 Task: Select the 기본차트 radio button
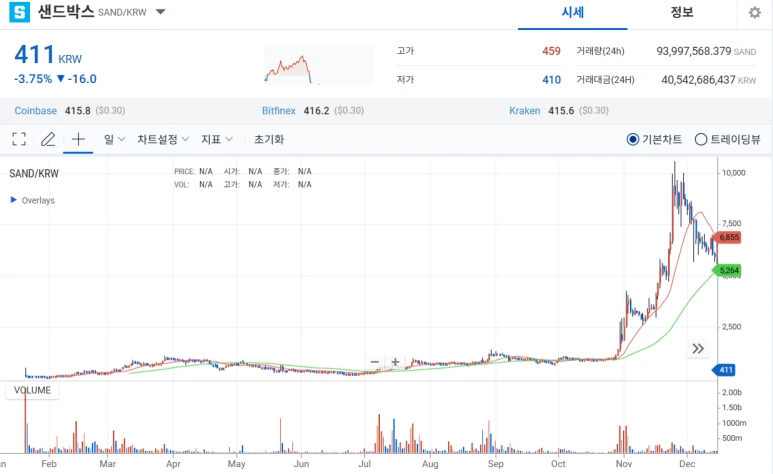coord(632,140)
